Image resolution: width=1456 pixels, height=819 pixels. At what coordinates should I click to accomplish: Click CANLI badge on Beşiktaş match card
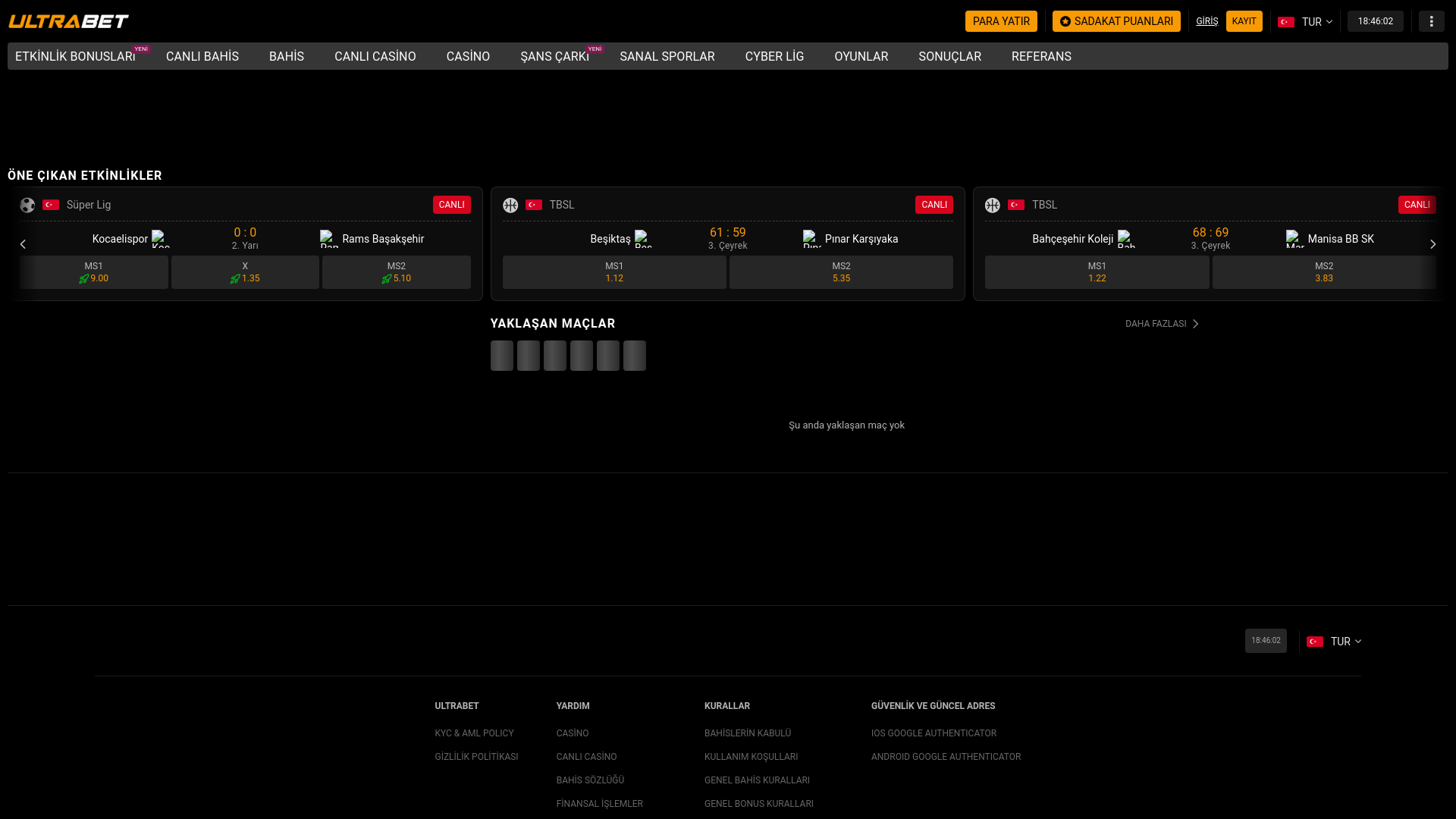point(934,205)
